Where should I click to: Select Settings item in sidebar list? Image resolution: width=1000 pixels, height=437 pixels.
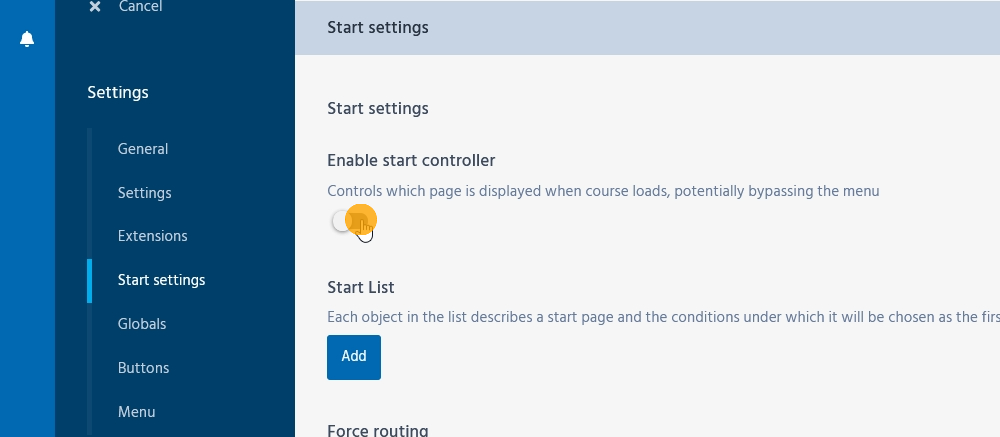tap(145, 193)
